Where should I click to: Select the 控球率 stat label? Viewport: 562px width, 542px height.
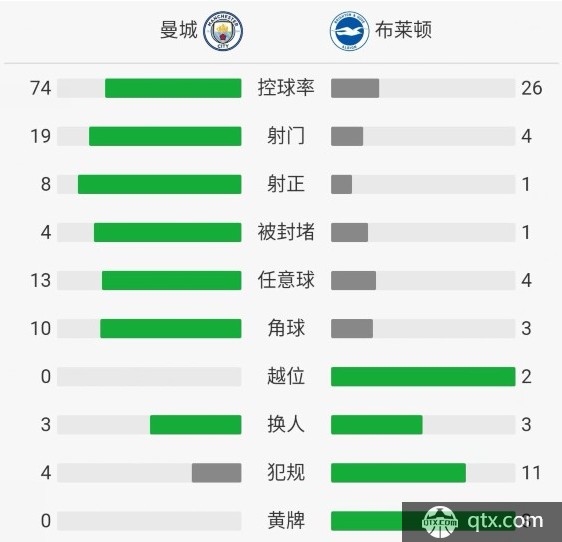[x=286, y=88]
